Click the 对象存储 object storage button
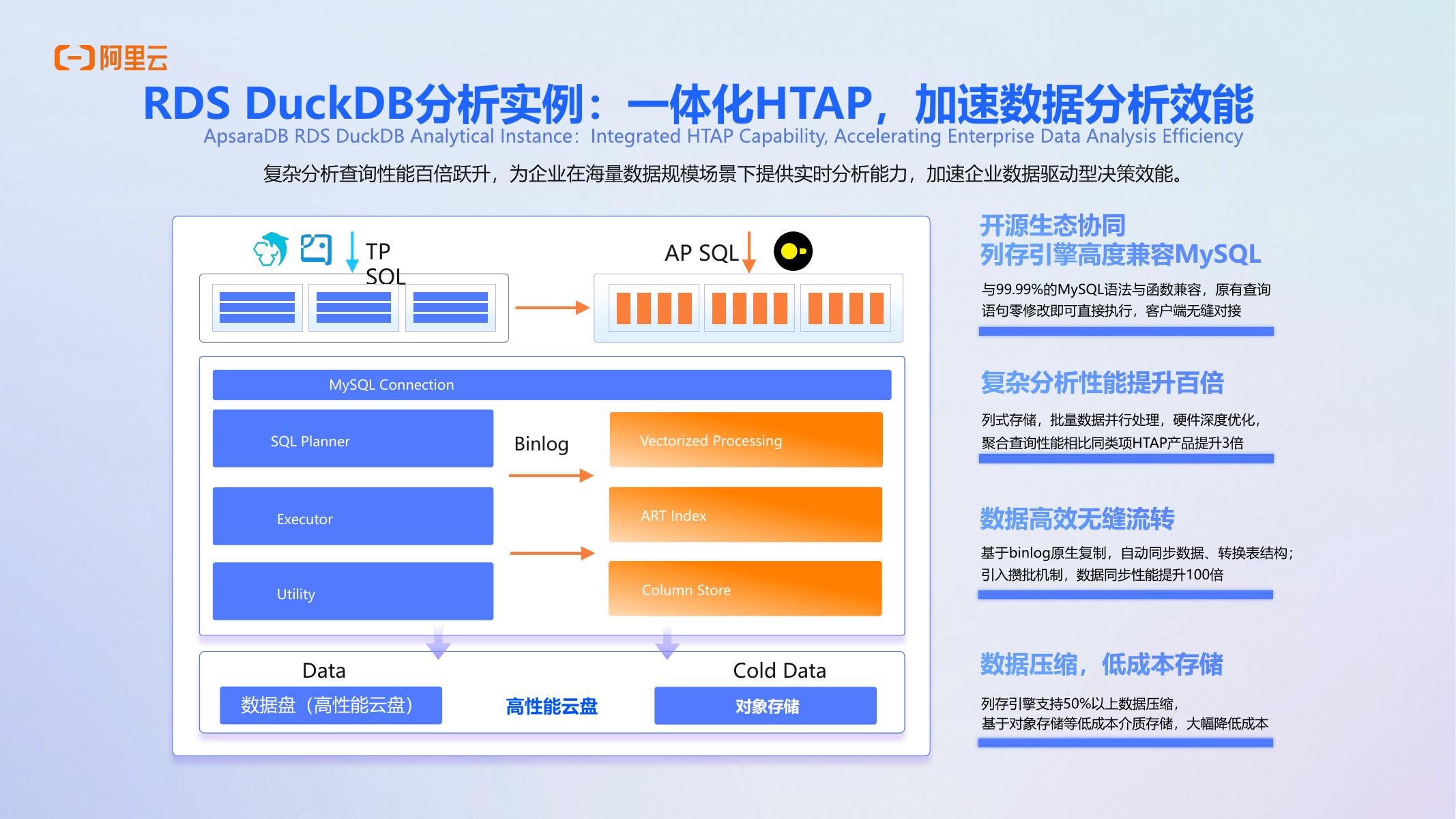 (765, 706)
